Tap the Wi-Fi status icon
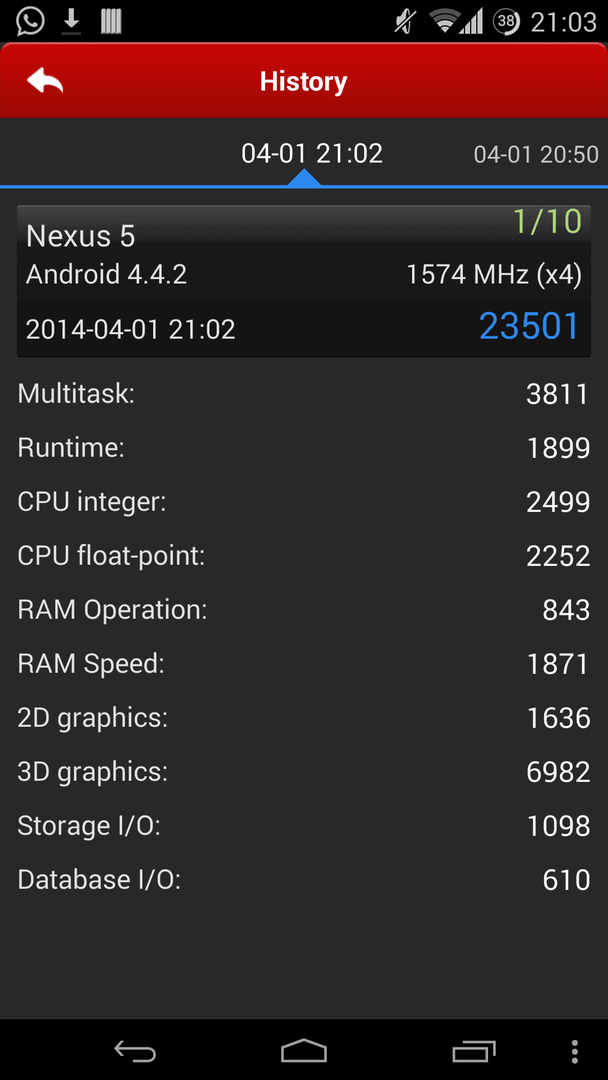The width and height of the screenshot is (608, 1080). (445, 21)
